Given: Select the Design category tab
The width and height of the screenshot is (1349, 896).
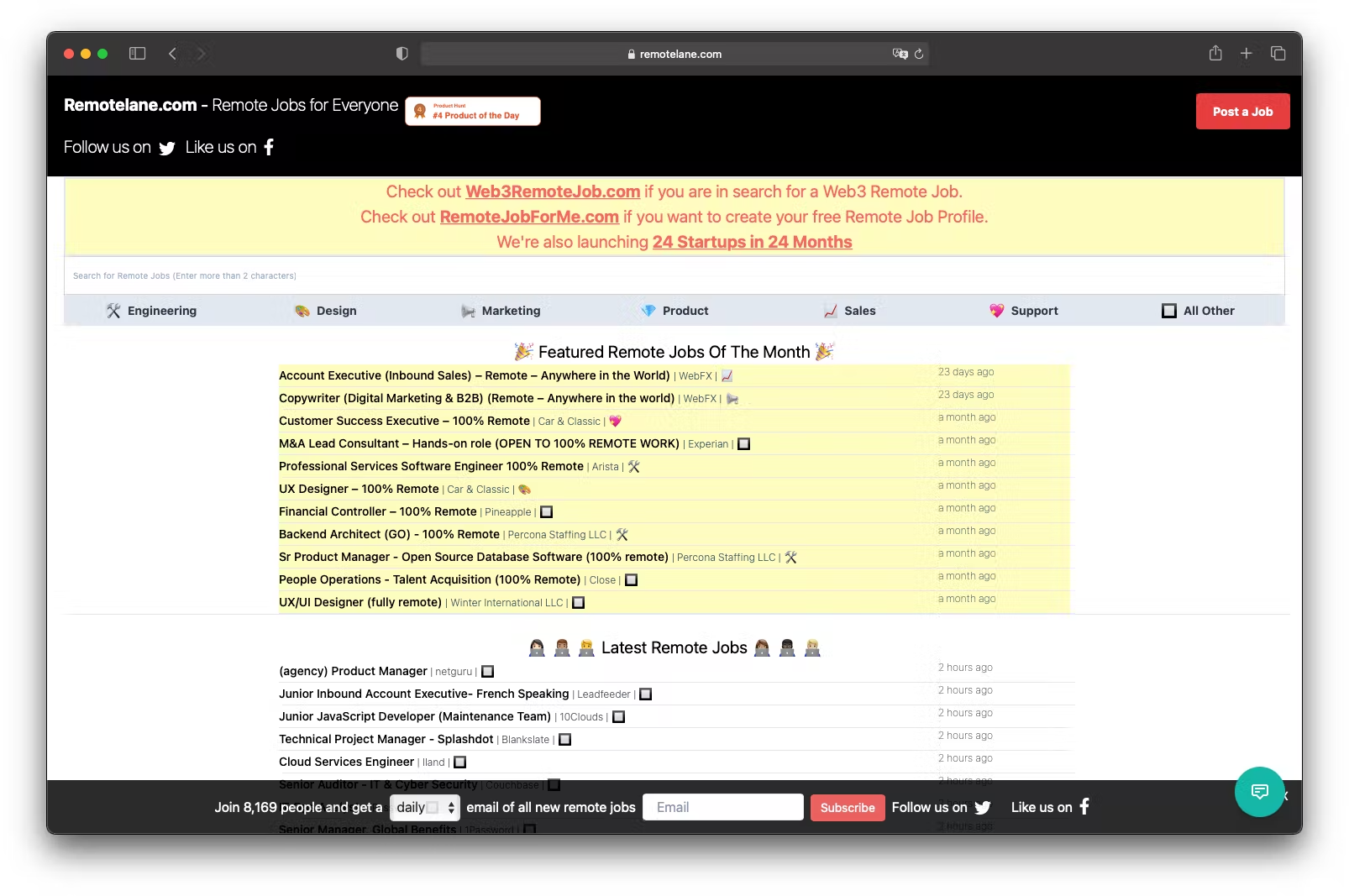Looking at the screenshot, I should 326,311.
